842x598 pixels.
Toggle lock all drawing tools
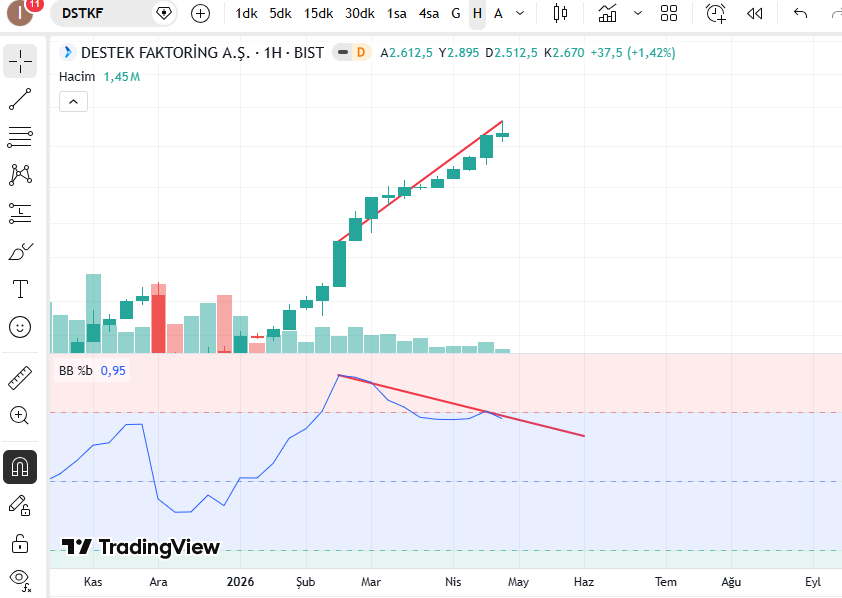tap(20, 544)
